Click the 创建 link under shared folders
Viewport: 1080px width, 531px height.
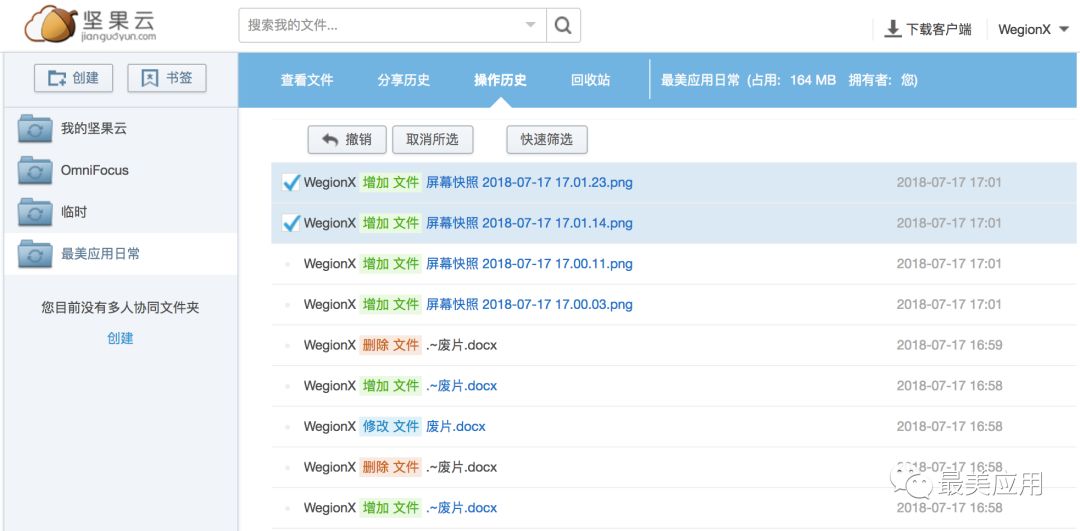120,338
